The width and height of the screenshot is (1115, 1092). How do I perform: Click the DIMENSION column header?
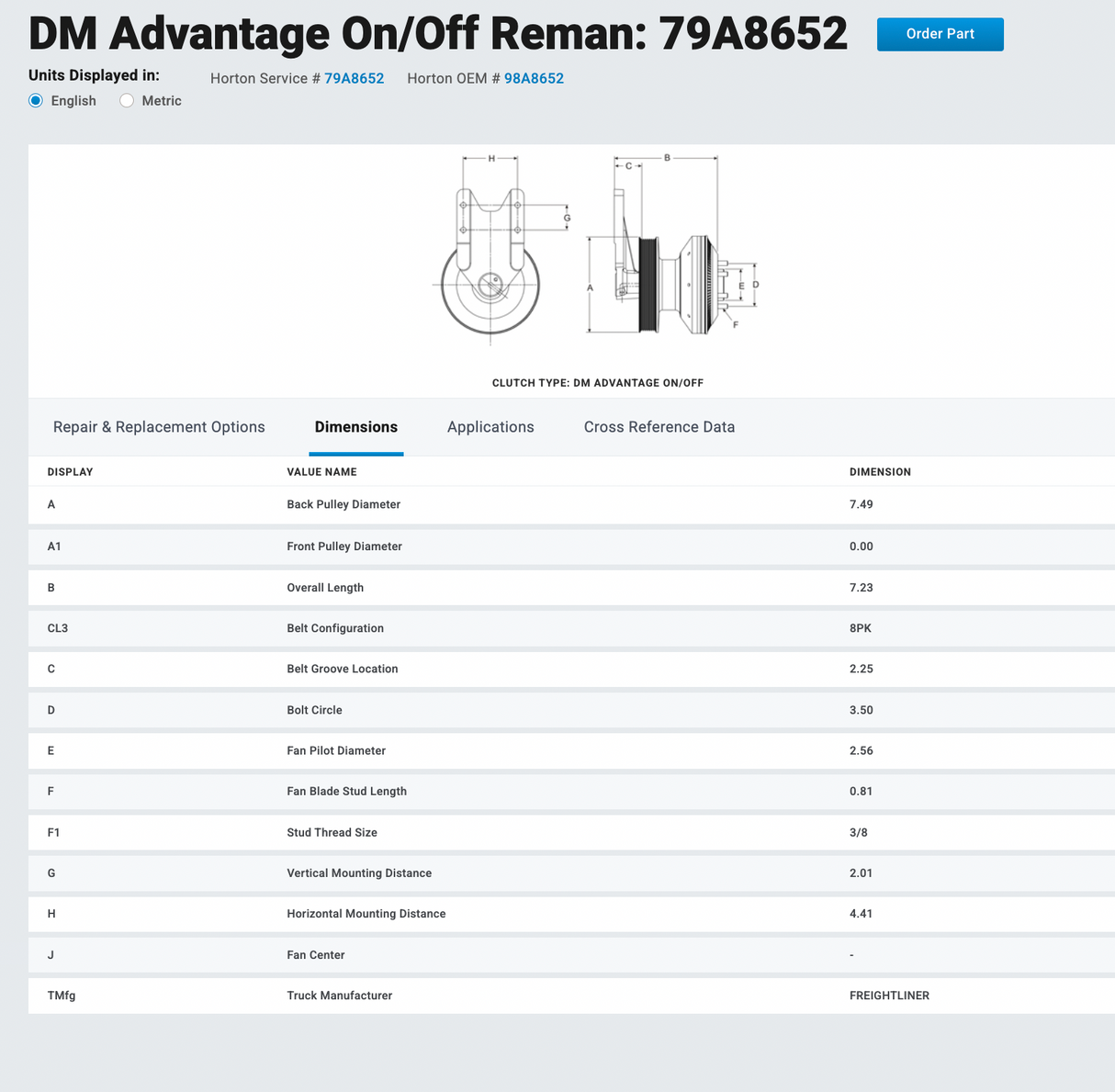880,472
